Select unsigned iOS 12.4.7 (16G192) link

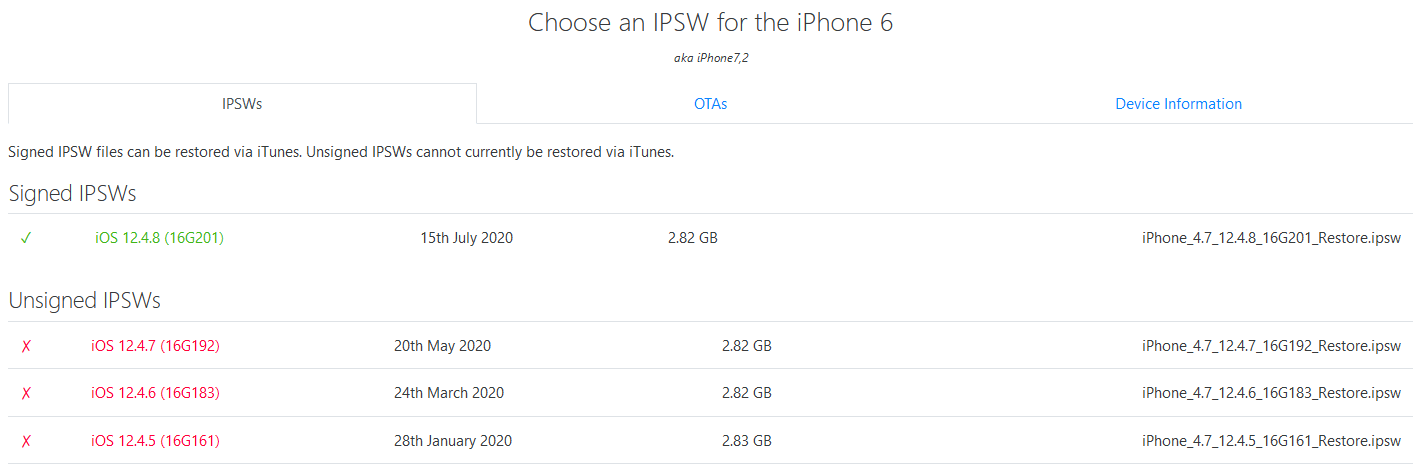(155, 346)
